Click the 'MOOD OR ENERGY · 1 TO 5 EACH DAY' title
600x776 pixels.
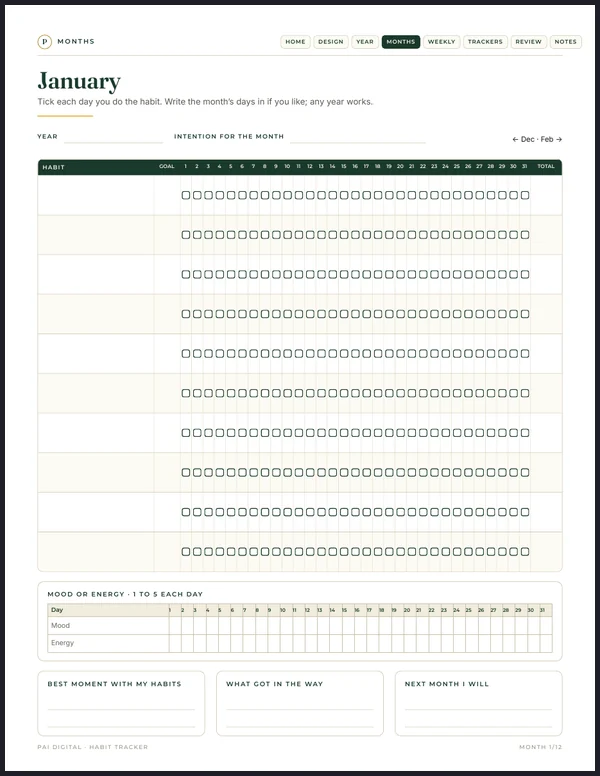pyautogui.click(x=125, y=594)
